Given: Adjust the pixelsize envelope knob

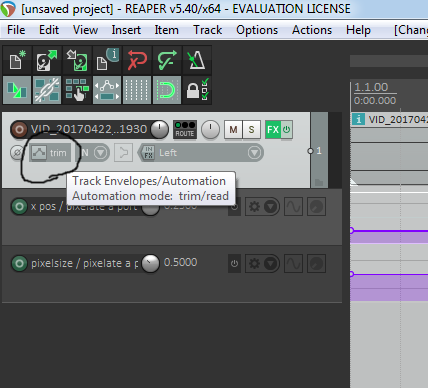Looking at the screenshot, I should click(x=150, y=263).
